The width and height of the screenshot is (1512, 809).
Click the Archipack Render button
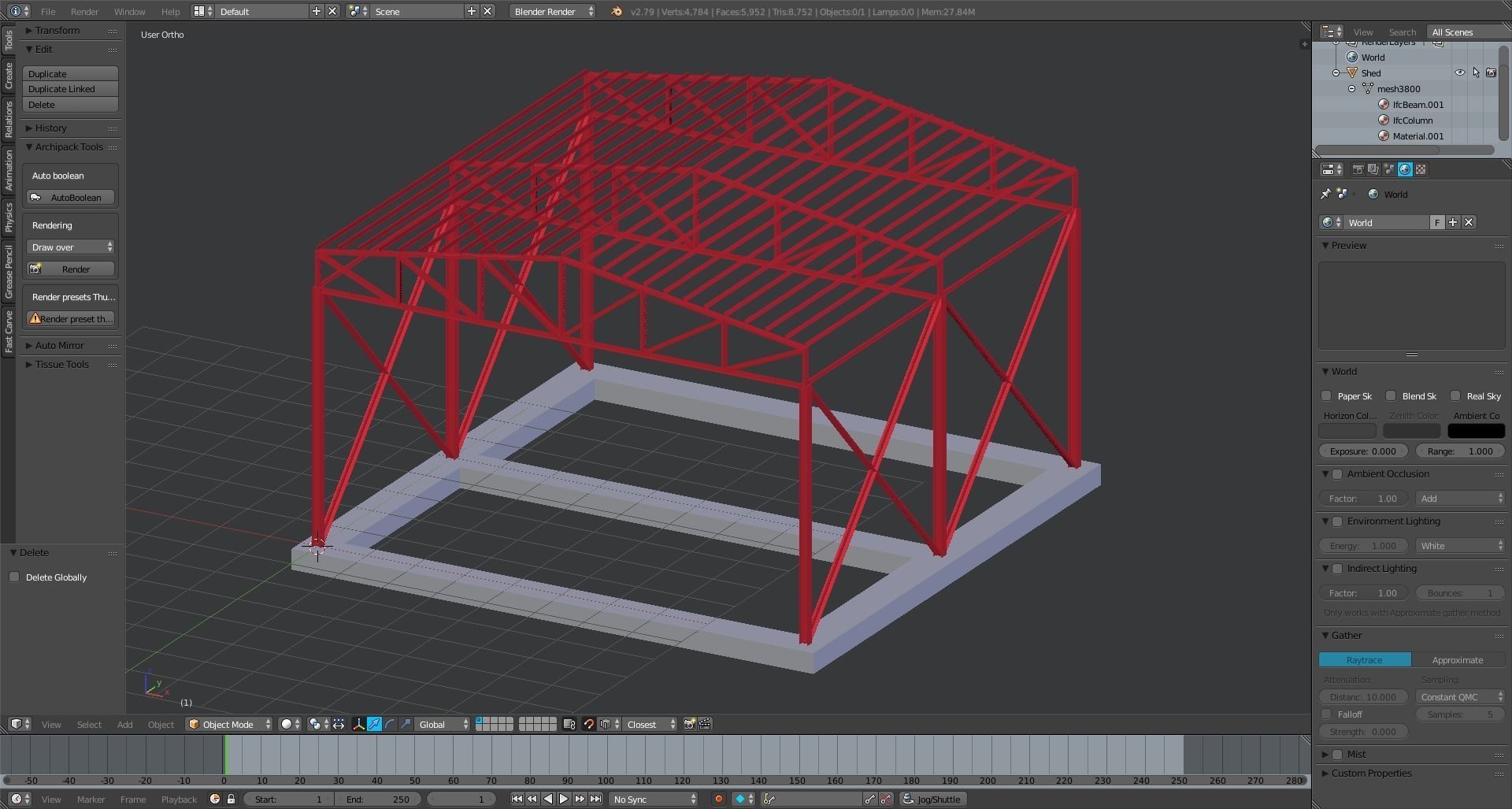(x=71, y=269)
